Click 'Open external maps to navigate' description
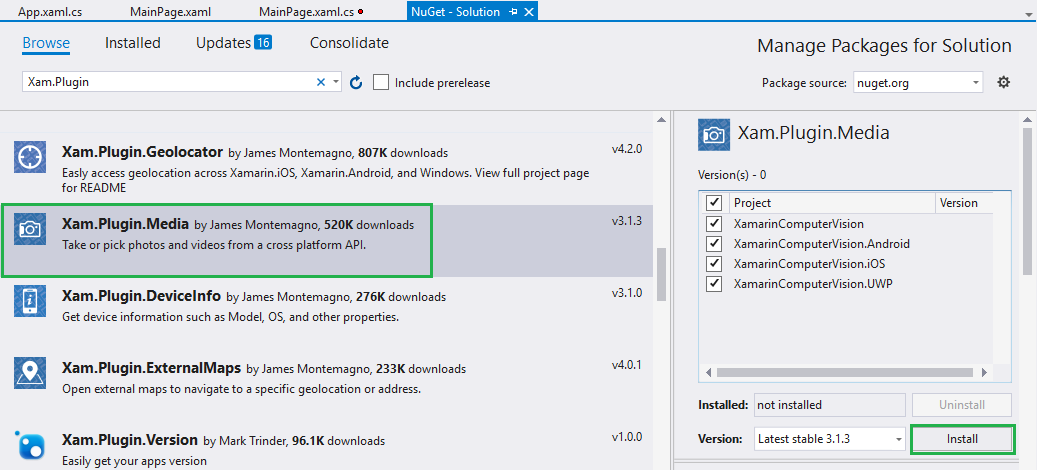The height and width of the screenshot is (470, 1037). pyautogui.click(x=241, y=389)
